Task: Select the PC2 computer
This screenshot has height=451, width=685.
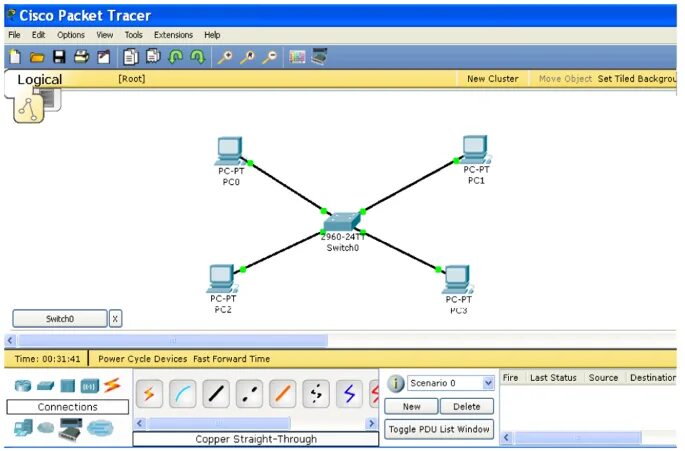Action: pyautogui.click(x=222, y=279)
